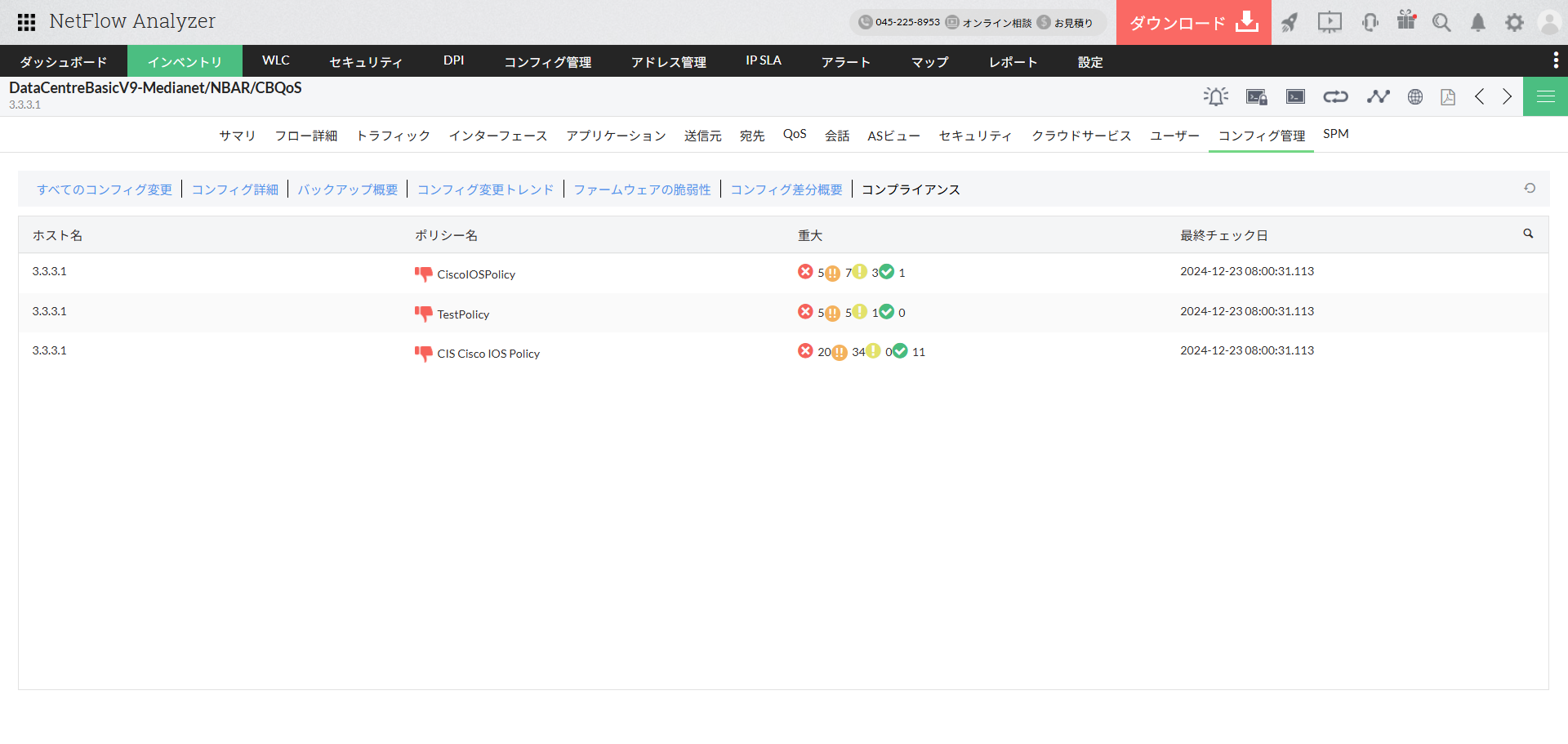Image resolution: width=1568 pixels, height=744 pixels.
Task: Open the app grid launcher icon
Action: 26,22
